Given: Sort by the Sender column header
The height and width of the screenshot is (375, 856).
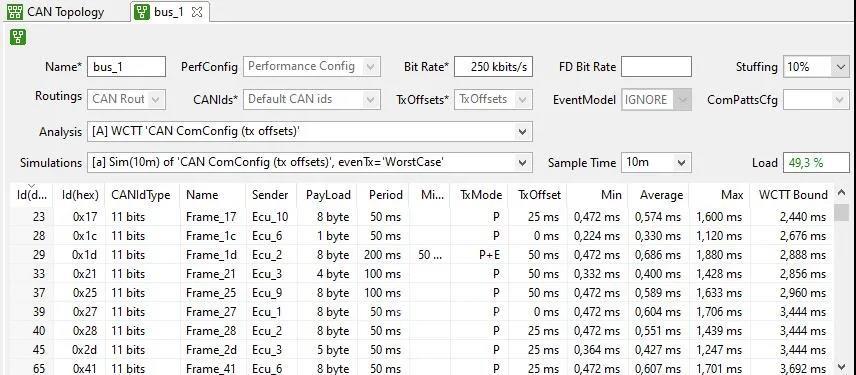Looking at the screenshot, I should (x=270, y=195).
